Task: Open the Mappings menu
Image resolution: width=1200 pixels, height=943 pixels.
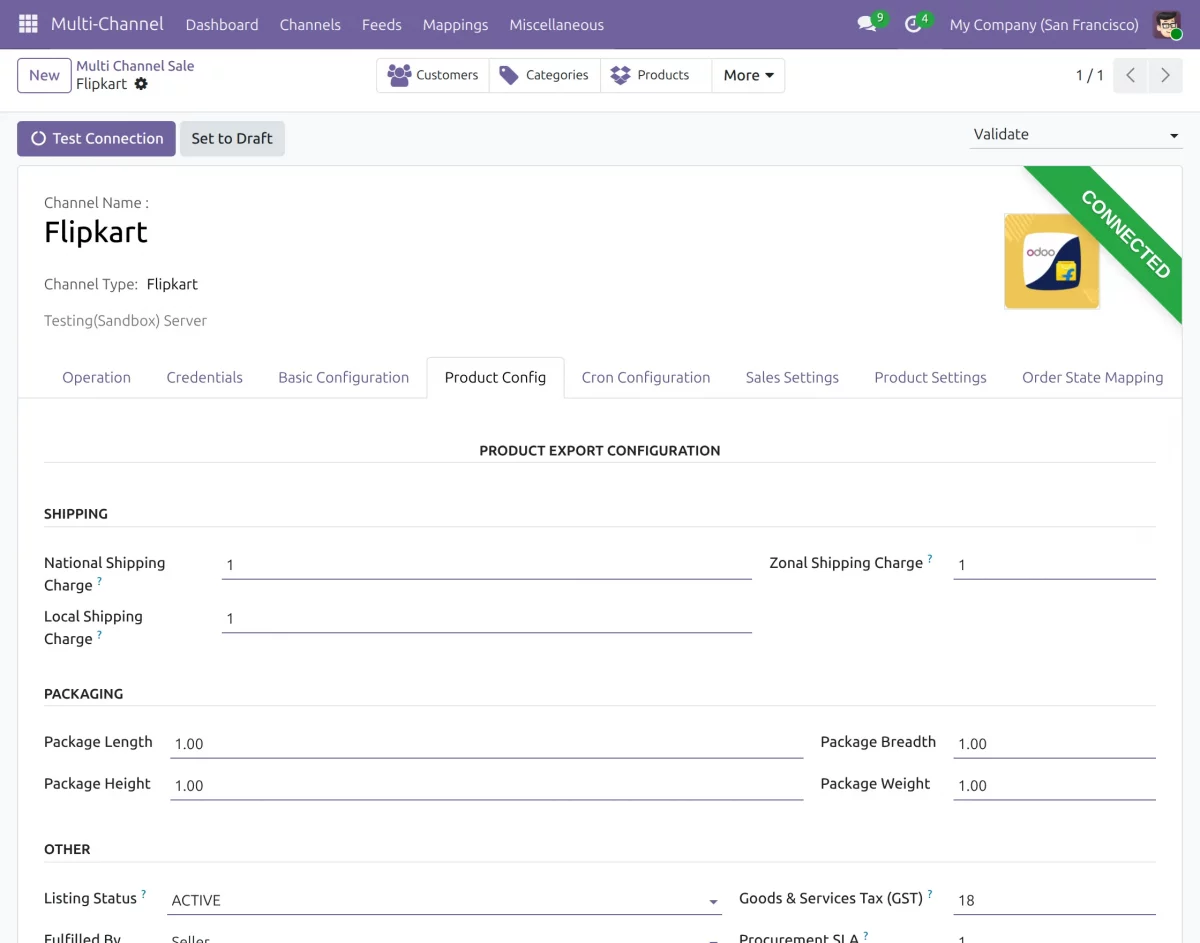Action: coord(455,24)
